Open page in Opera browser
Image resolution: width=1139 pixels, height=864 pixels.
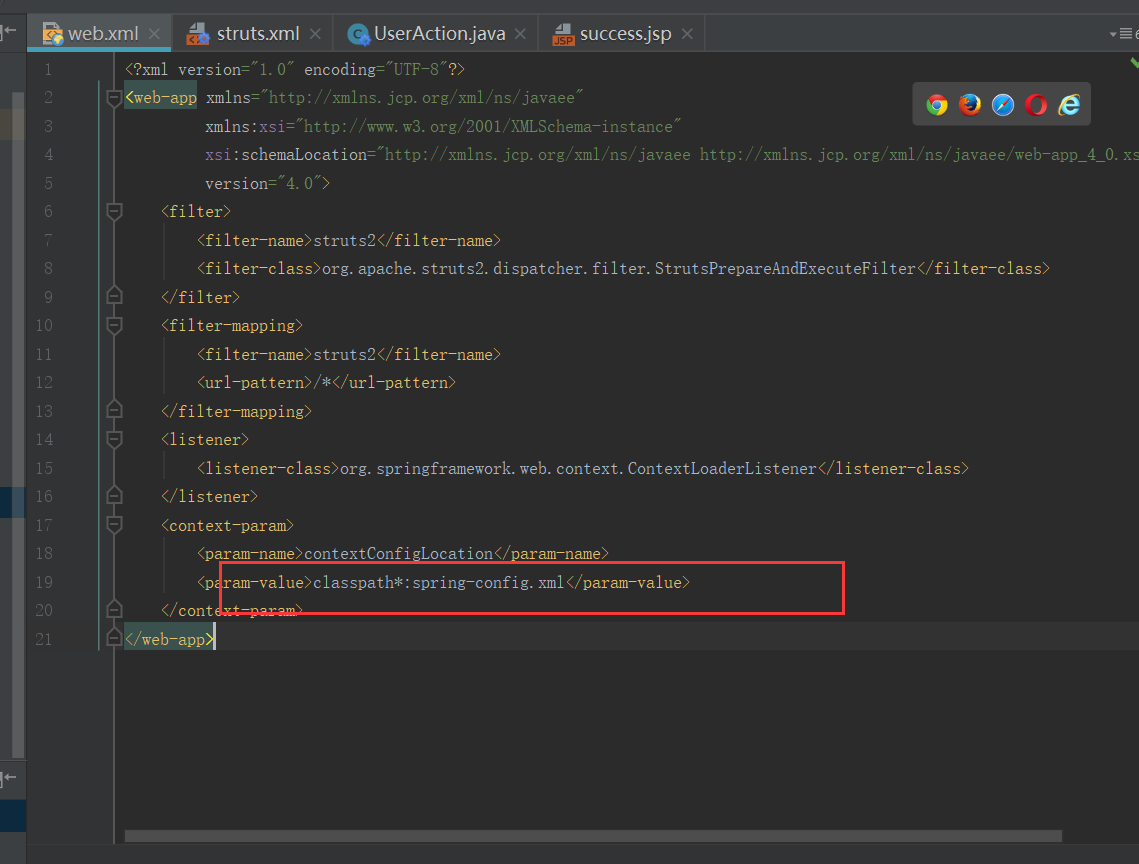pos(1036,105)
